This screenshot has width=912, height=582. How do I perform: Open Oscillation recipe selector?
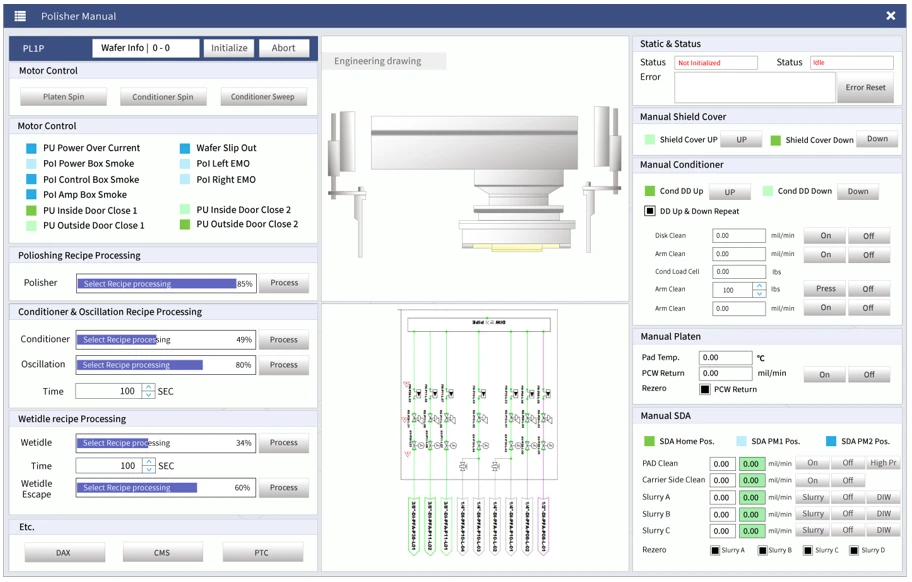[x=166, y=365]
